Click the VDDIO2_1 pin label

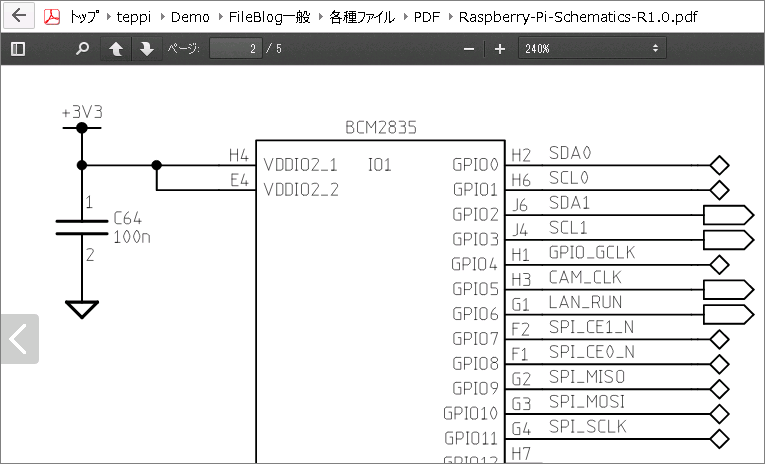coord(301,165)
